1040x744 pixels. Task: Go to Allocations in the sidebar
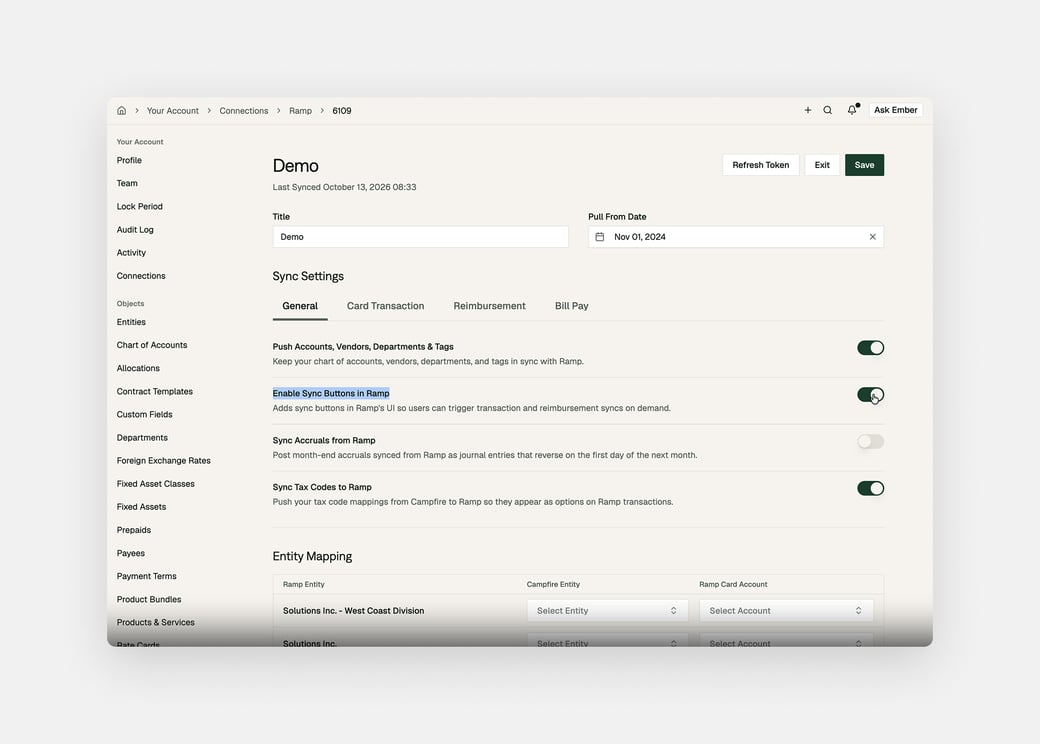138,369
